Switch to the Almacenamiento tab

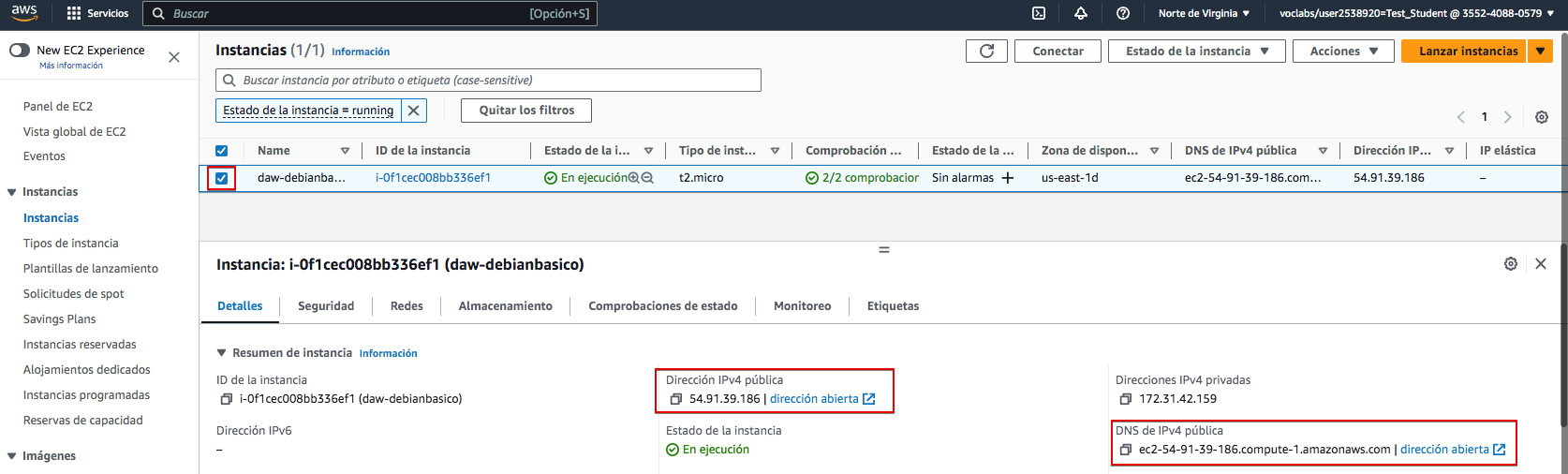(506, 306)
